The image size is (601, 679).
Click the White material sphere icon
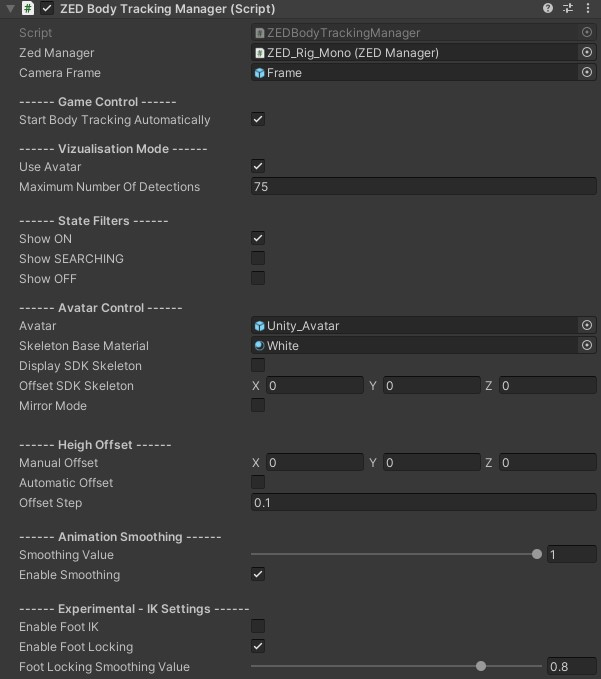pos(259,346)
